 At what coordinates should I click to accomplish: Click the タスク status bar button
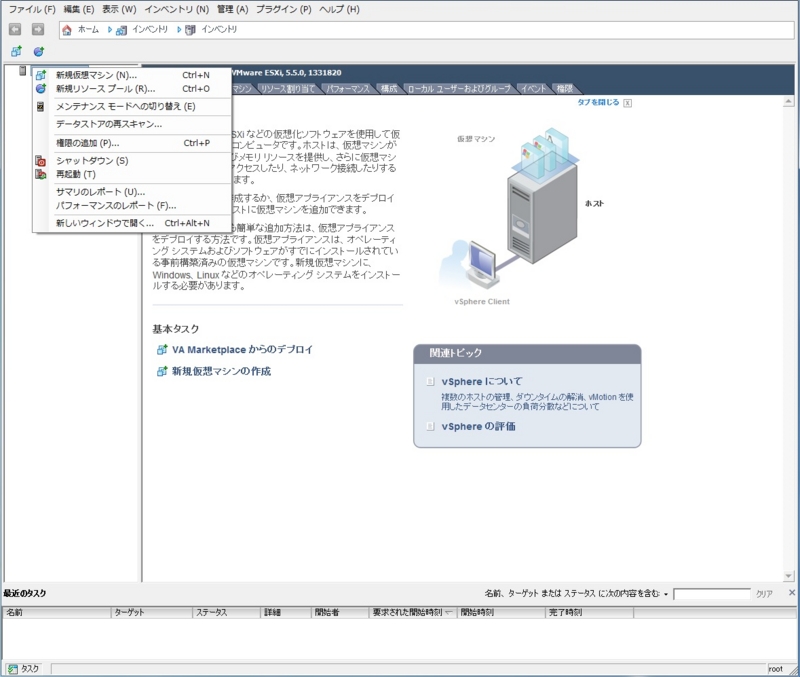coord(24,669)
